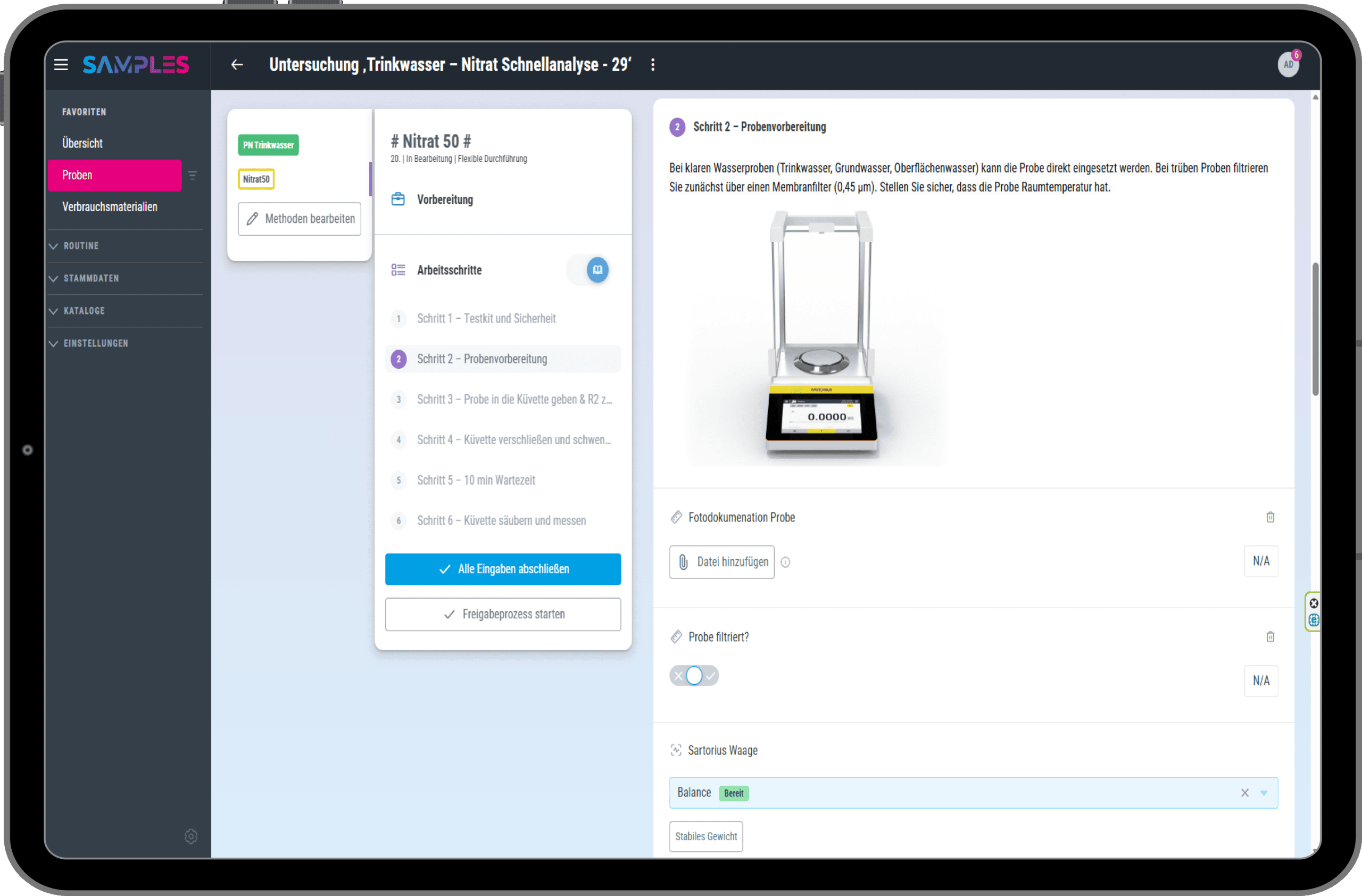Set N/A for Probe filtriert?
1362x896 pixels.
(x=1261, y=681)
